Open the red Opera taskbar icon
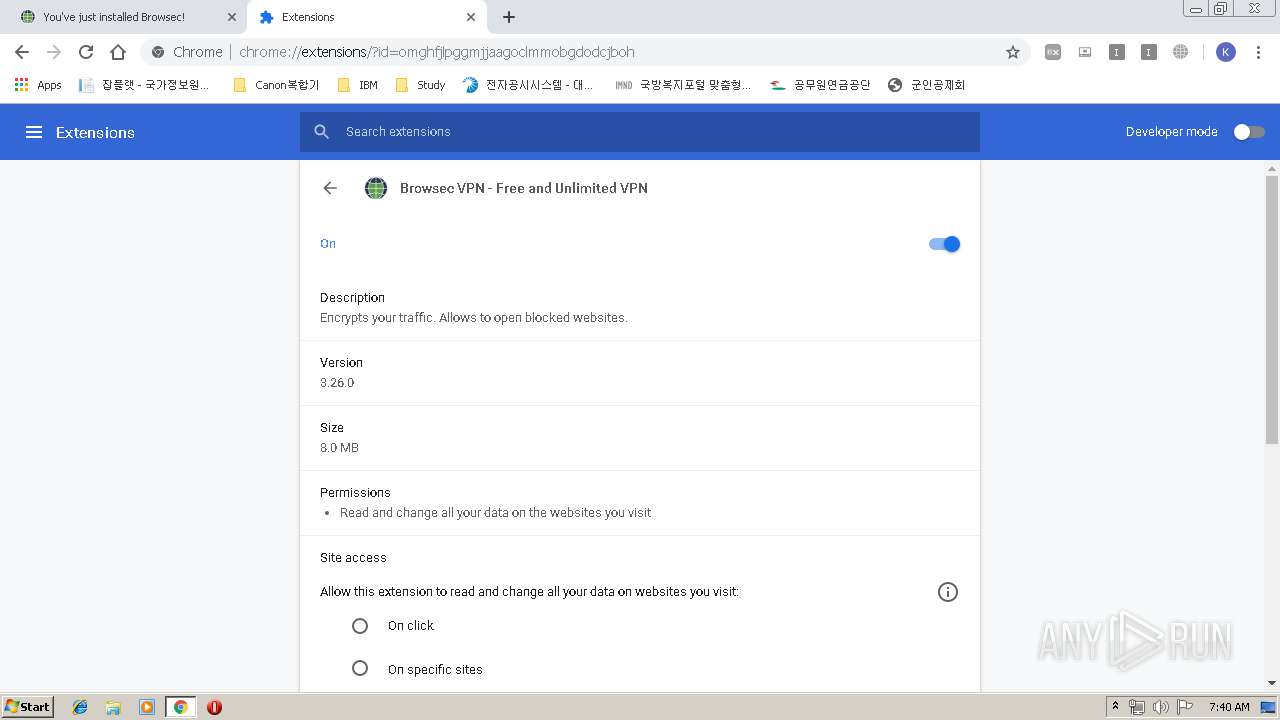 point(214,707)
